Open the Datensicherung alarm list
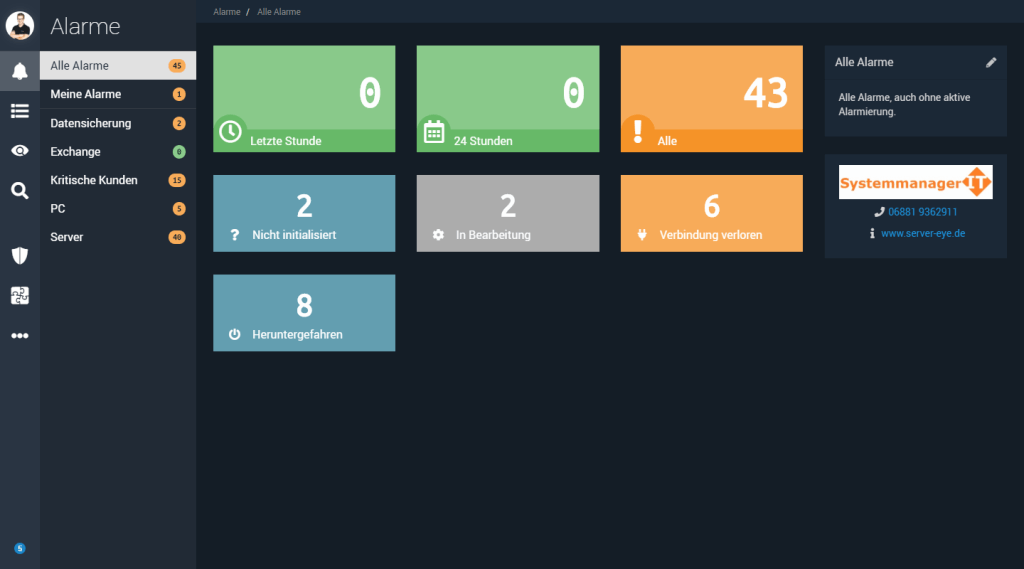 (x=91, y=123)
